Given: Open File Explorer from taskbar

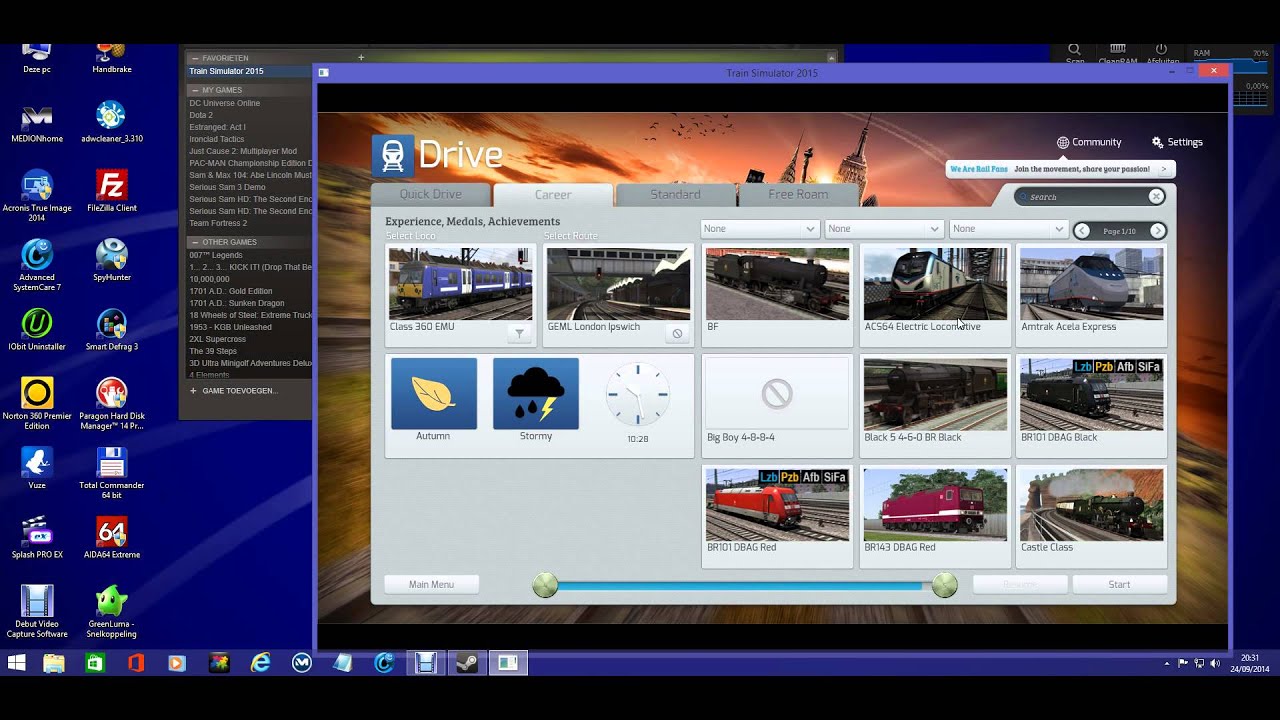Looking at the screenshot, I should coord(54,663).
